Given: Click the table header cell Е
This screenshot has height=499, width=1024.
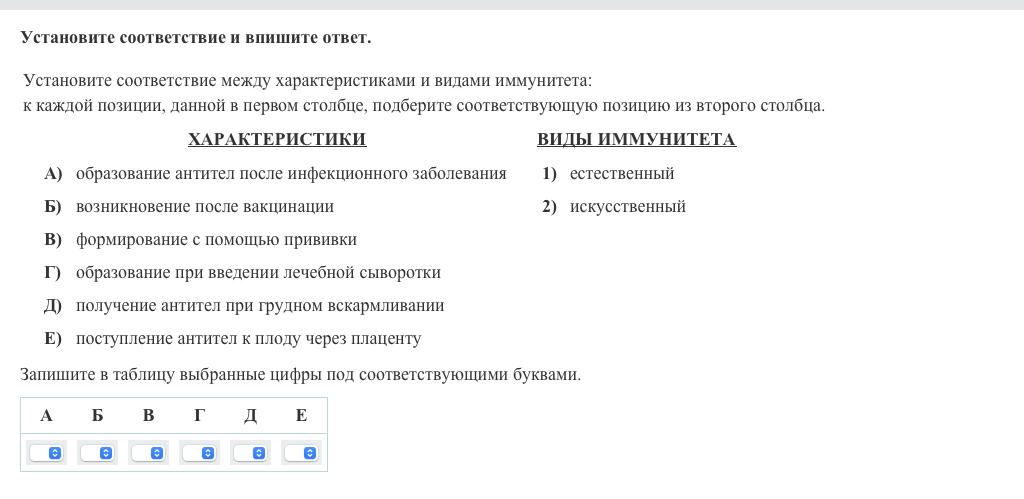Looking at the screenshot, I should coord(301,416).
